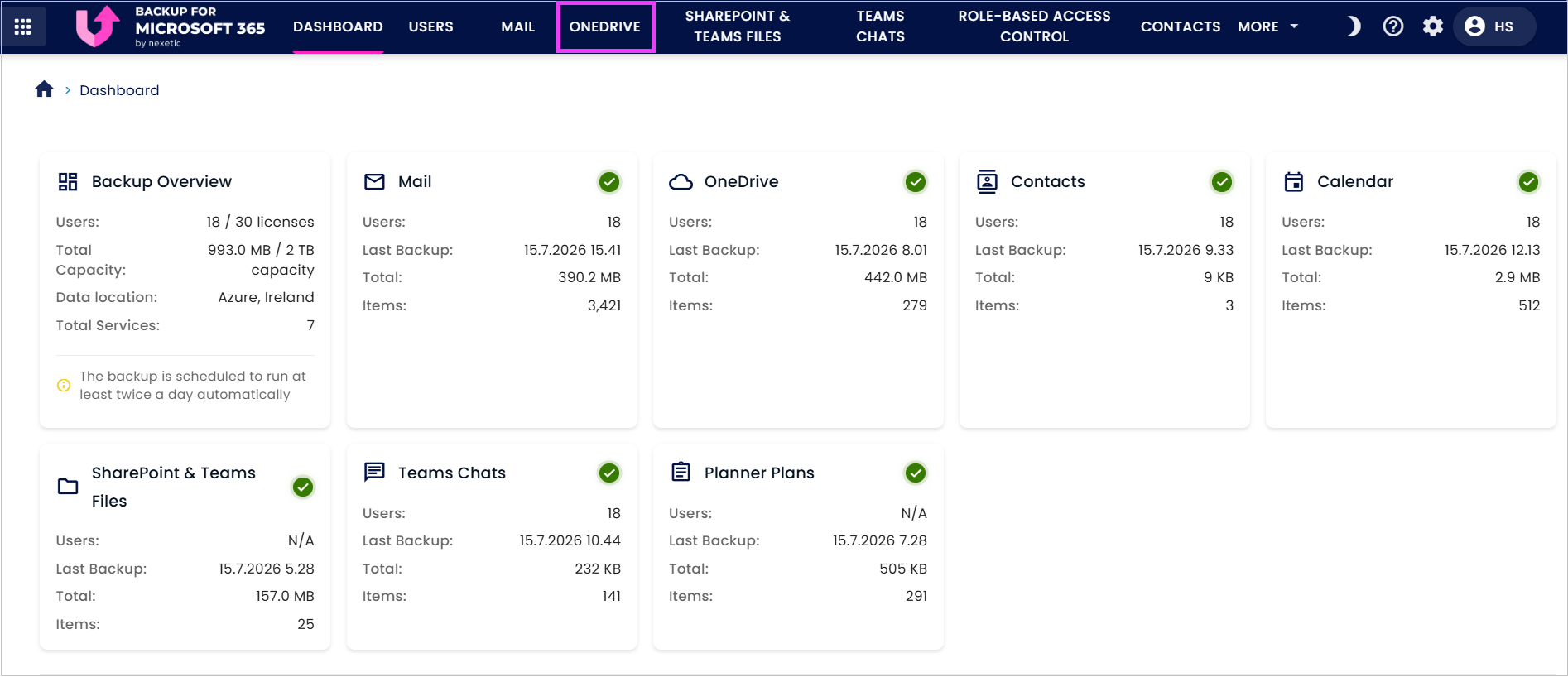Open the apps grid launcher icon
This screenshot has height=677, width=1568.
[x=23, y=26]
